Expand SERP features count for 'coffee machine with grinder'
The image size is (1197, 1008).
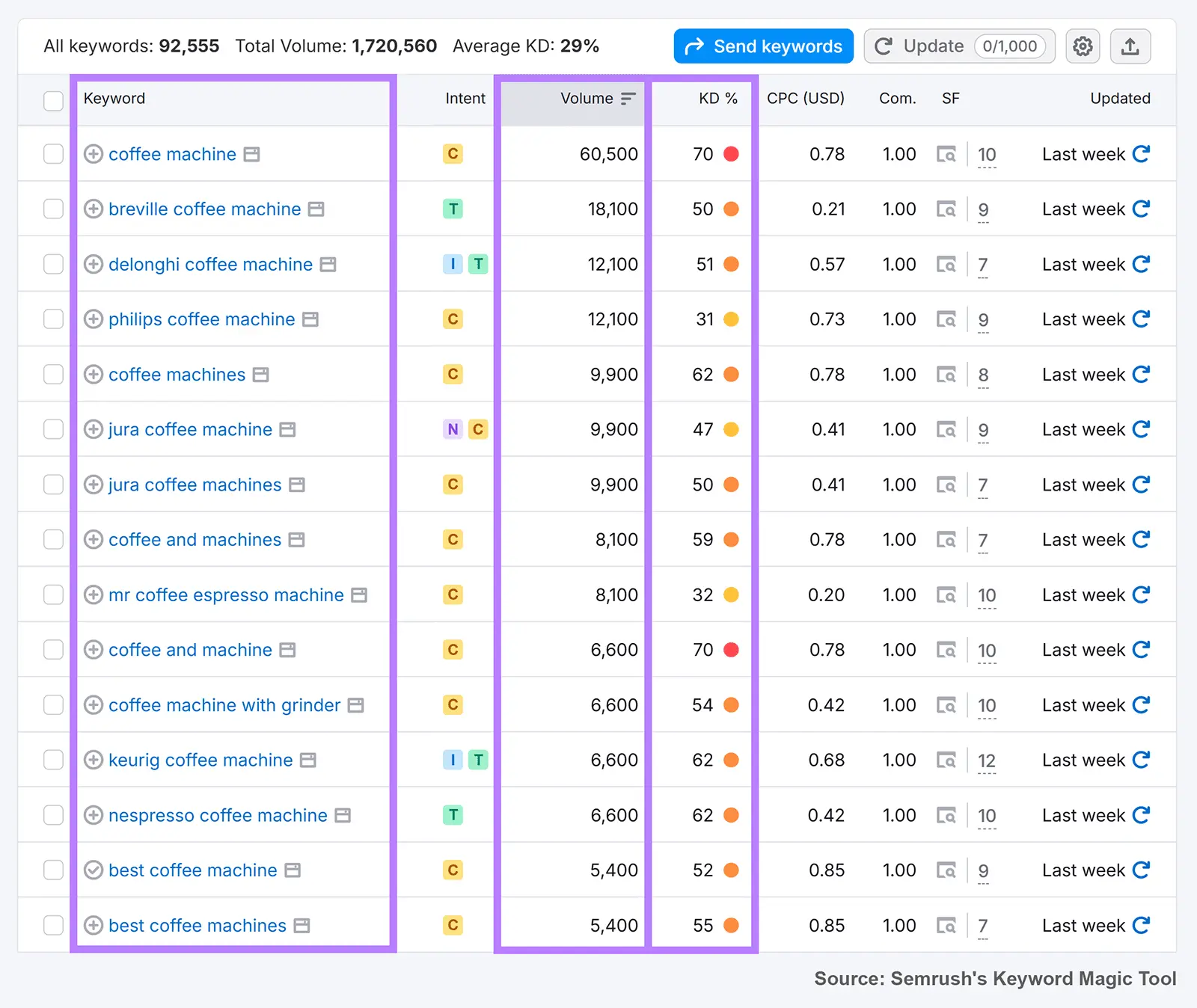987,705
